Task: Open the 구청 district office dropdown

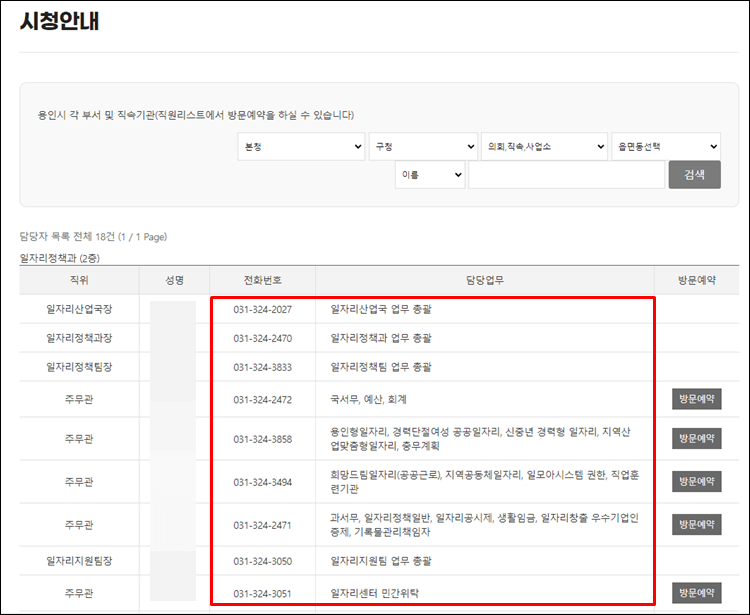Action: pos(423,146)
